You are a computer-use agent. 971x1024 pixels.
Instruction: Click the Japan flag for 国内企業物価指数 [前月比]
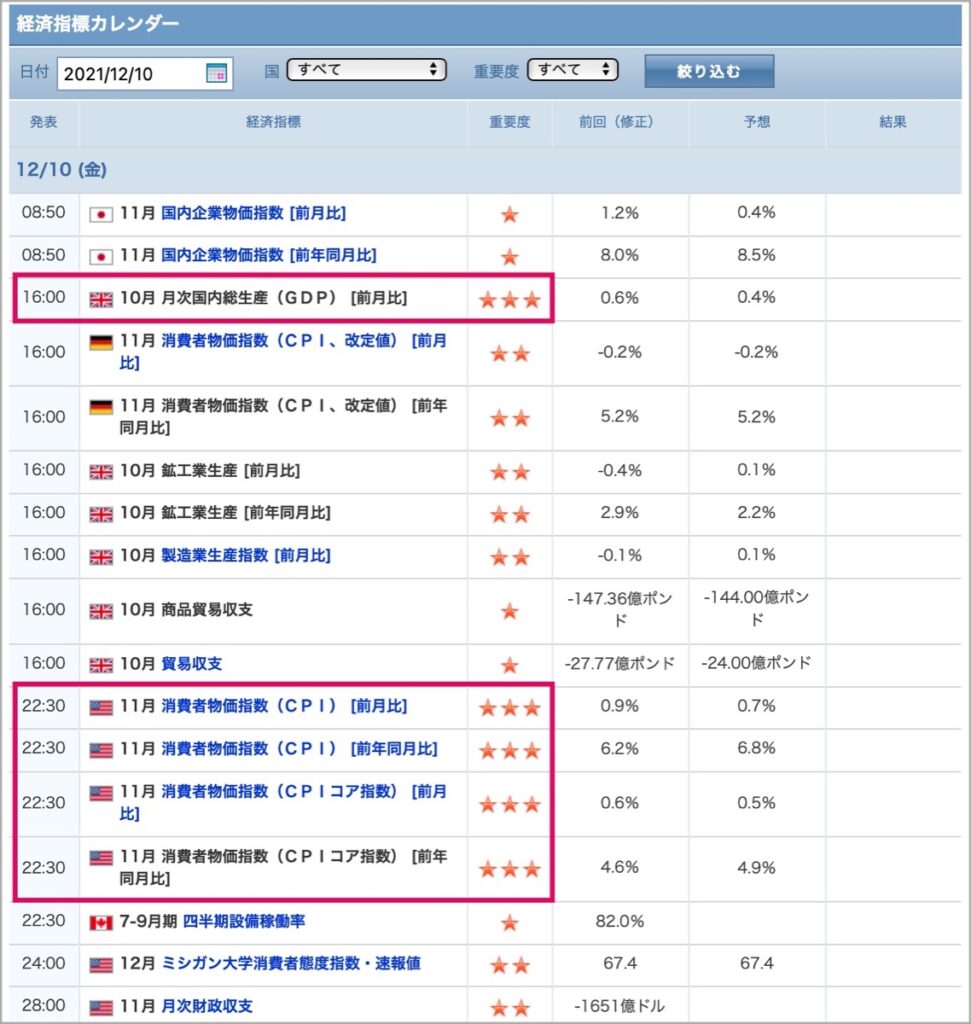click(101, 214)
